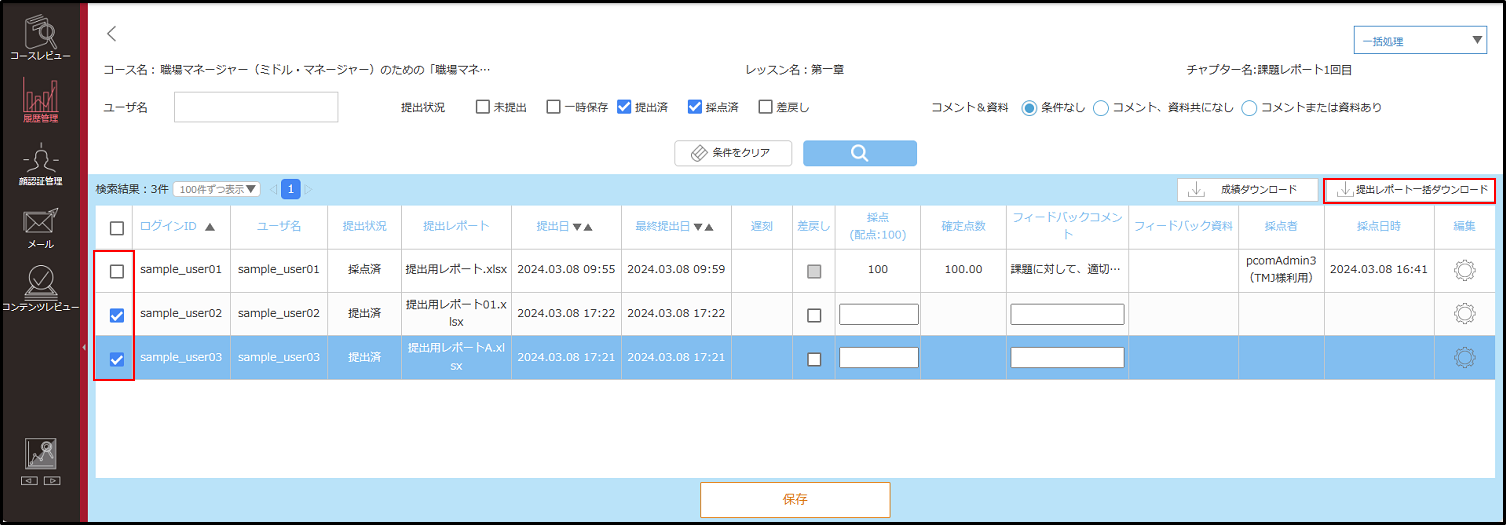Click the 採点 score field for sample_user03
This screenshot has width=1506, height=525.
879,357
